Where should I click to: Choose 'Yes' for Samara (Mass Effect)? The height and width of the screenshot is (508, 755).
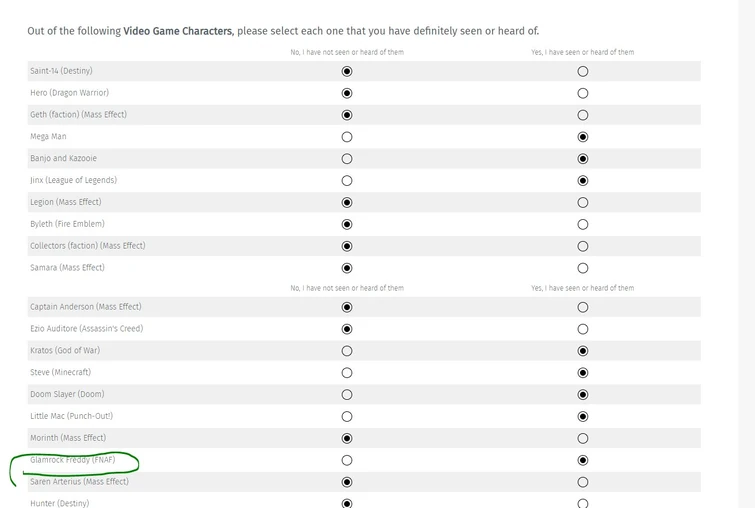[583, 268]
